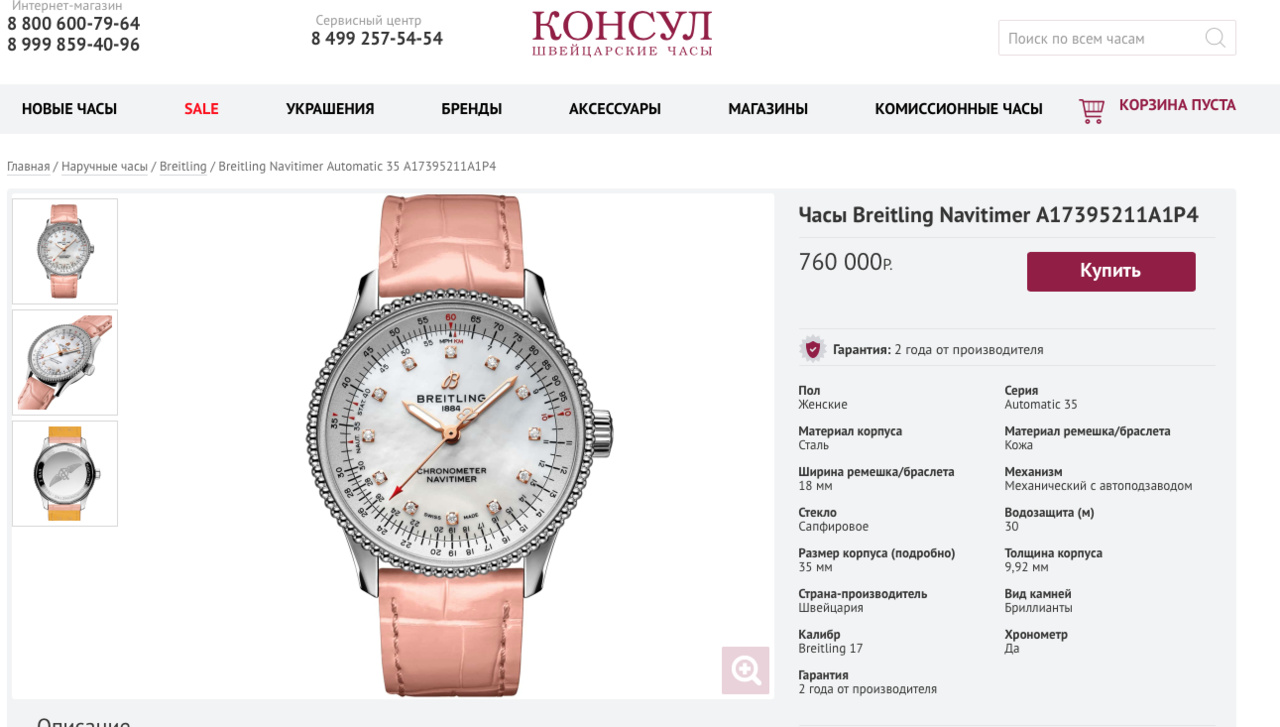Viewport: 1280px width, 727px height.
Task: Select the front view watch thumbnail
Action: 65,251
